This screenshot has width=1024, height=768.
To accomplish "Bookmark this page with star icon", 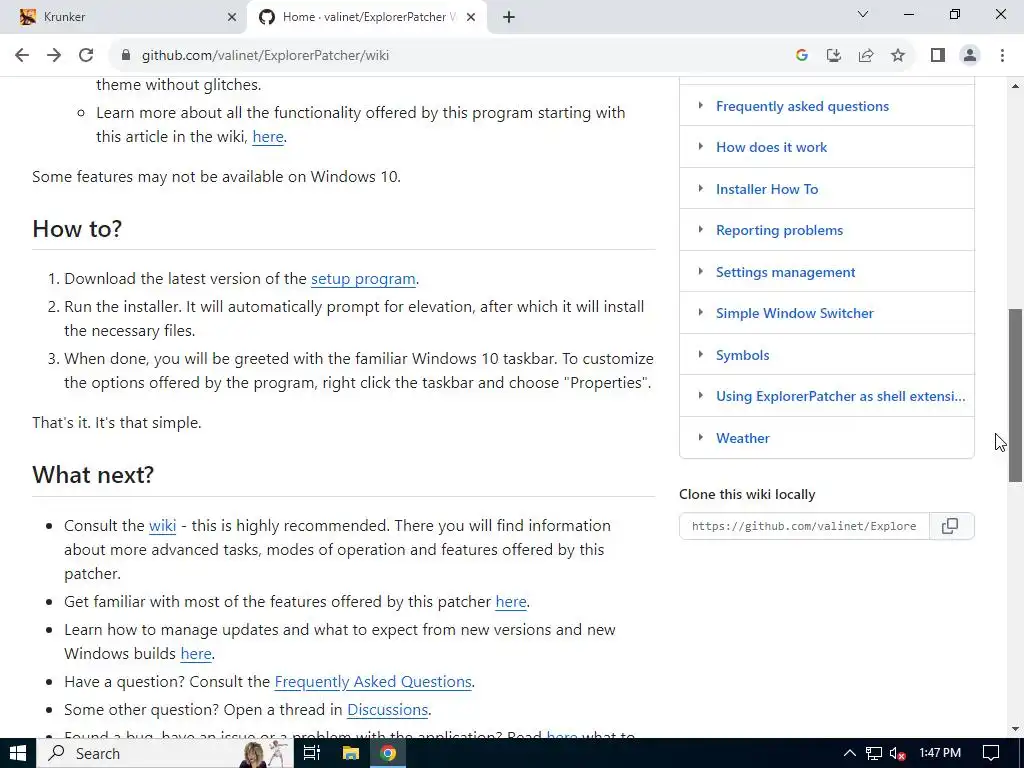I will [898, 56].
